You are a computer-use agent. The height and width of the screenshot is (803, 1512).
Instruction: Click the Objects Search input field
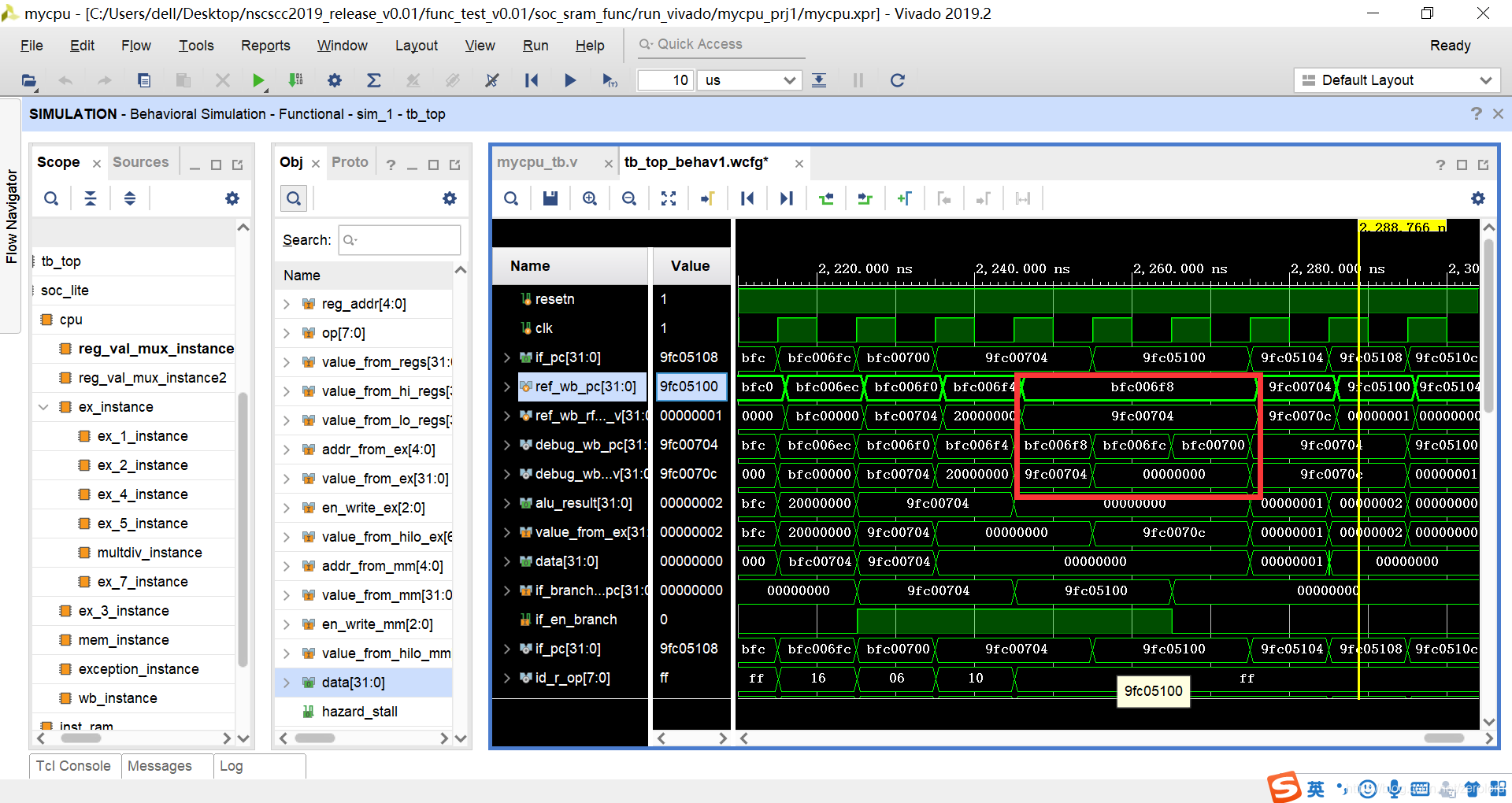(x=399, y=240)
